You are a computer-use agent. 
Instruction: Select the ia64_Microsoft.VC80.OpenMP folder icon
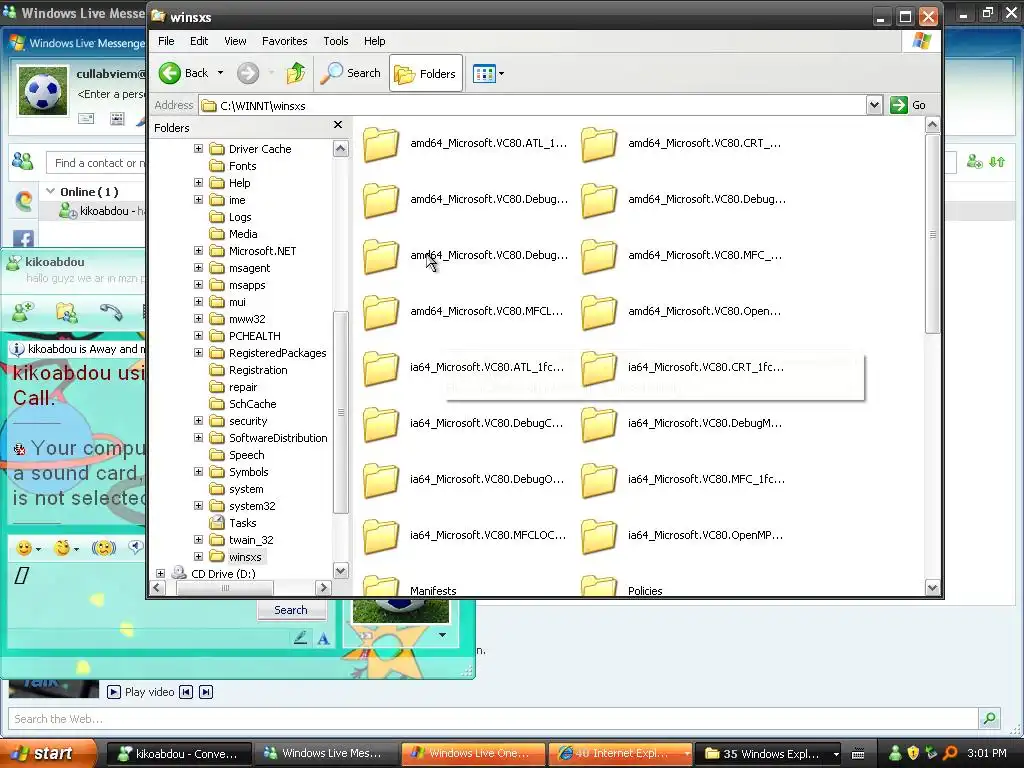[x=599, y=537]
